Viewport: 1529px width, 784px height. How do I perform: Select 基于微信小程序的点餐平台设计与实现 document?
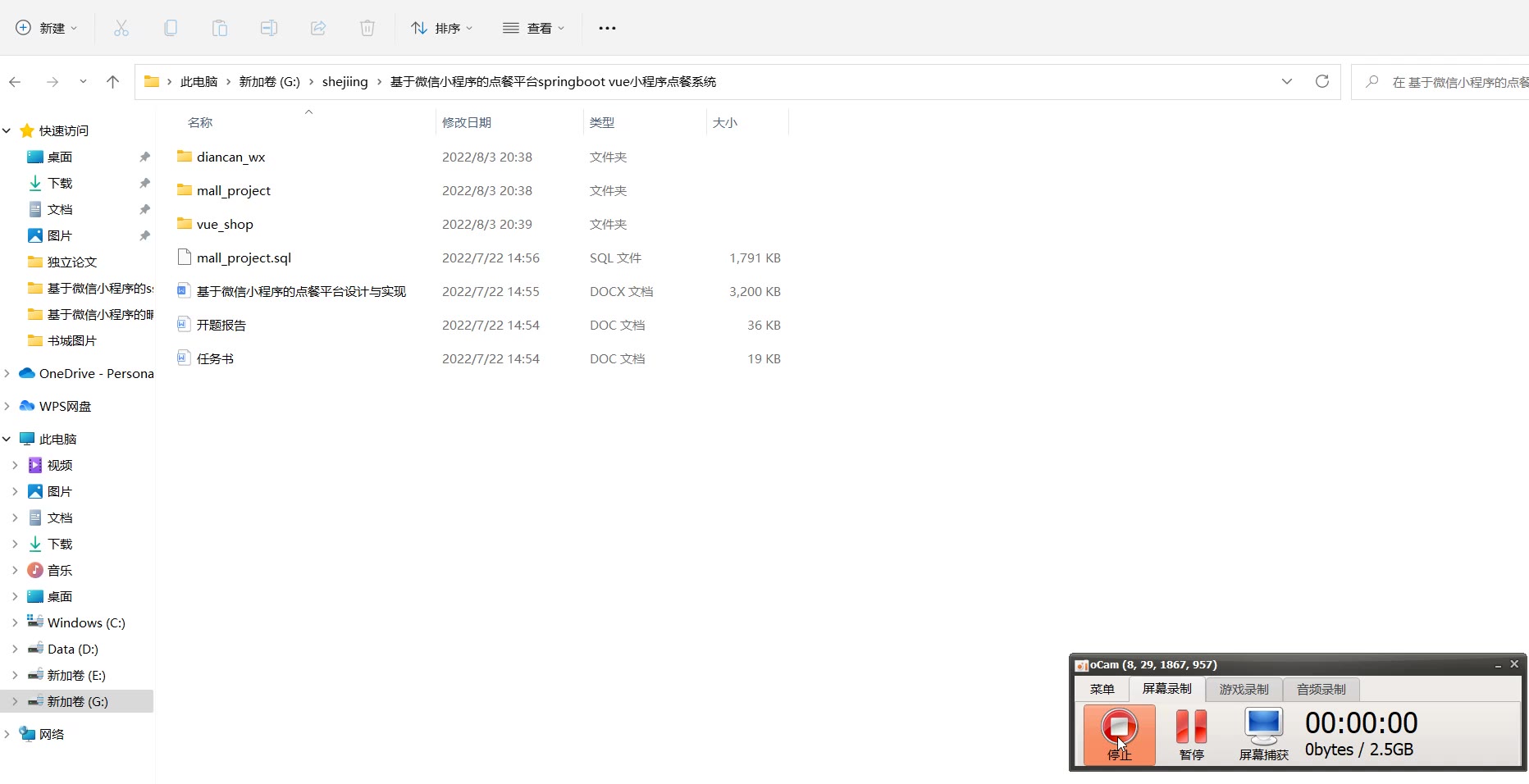click(301, 291)
